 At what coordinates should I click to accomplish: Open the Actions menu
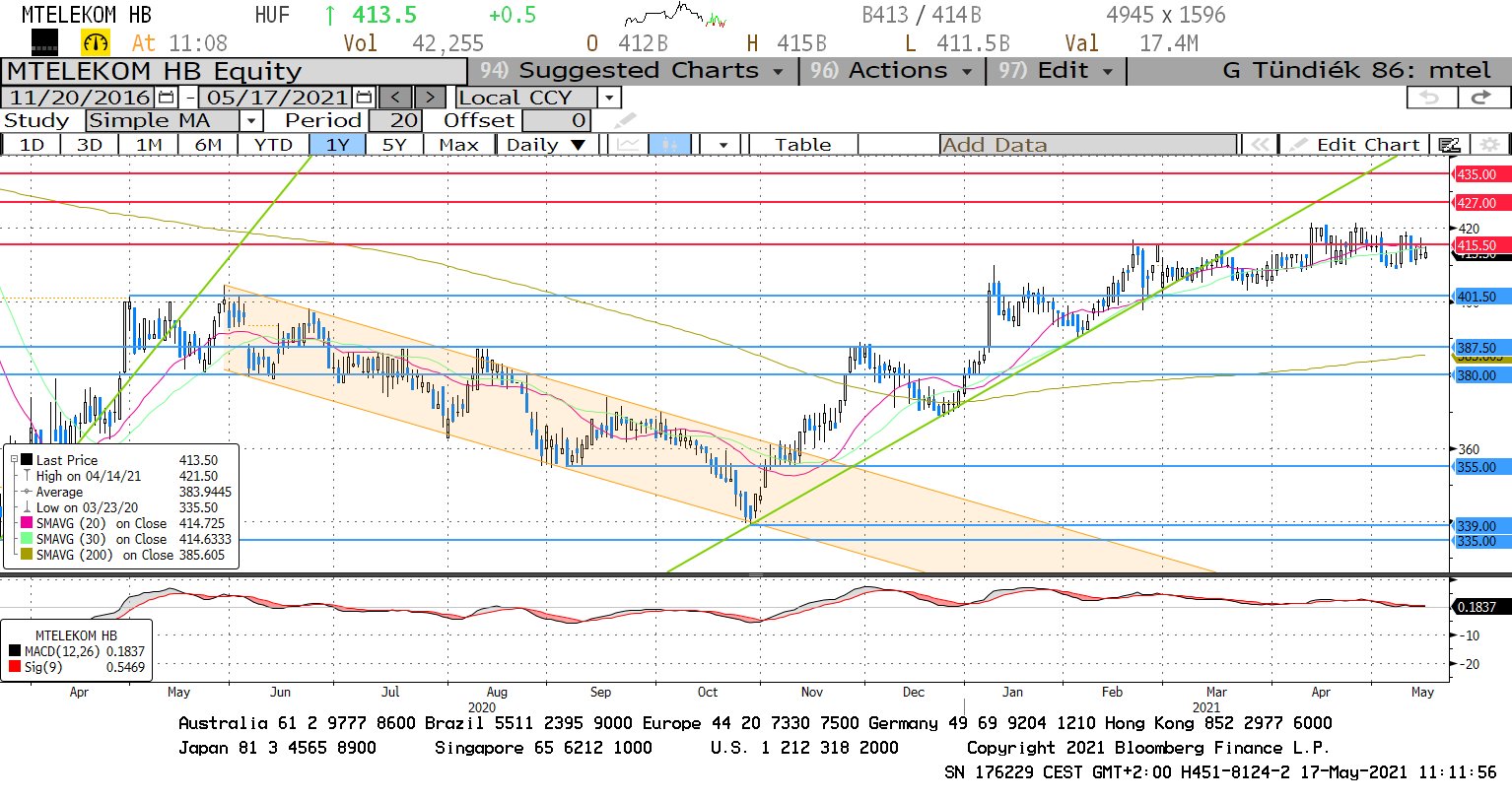coord(893,71)
